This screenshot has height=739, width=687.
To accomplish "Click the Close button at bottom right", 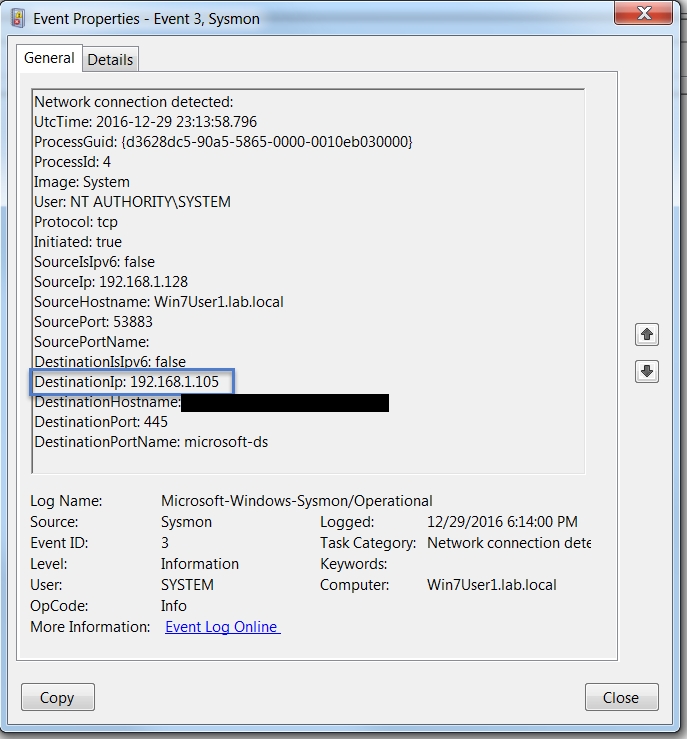I will click(621, 697).
